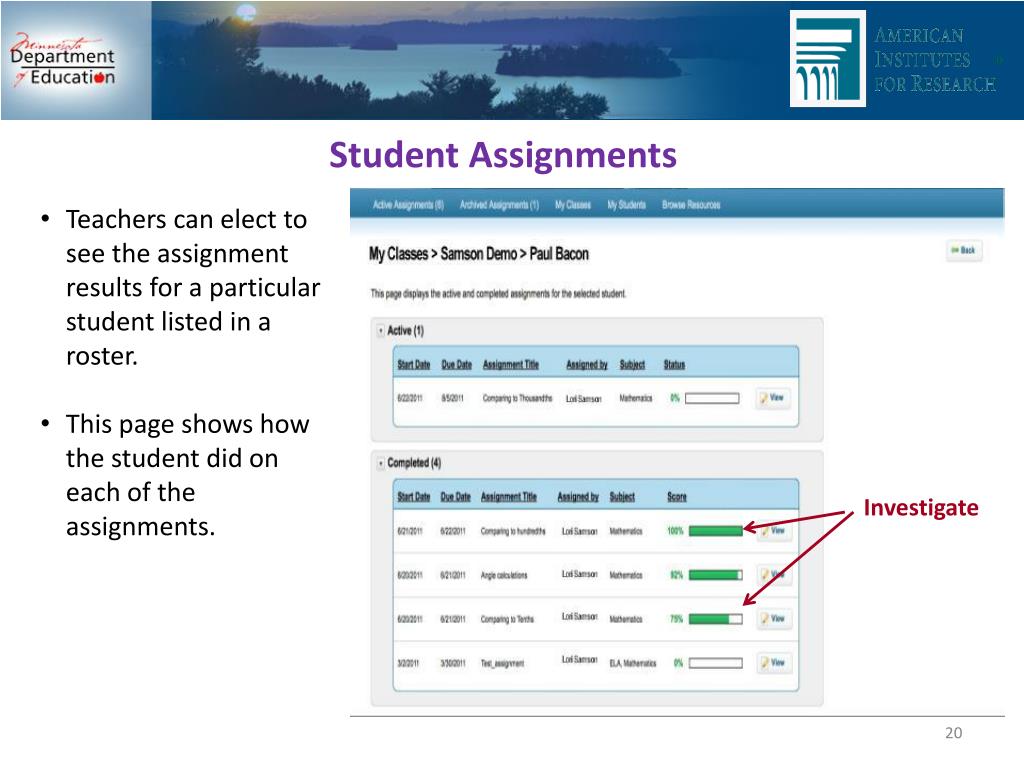Collapse the Active (1) section
Viewport: 1024px width, 768px height.
click(381, 331)
